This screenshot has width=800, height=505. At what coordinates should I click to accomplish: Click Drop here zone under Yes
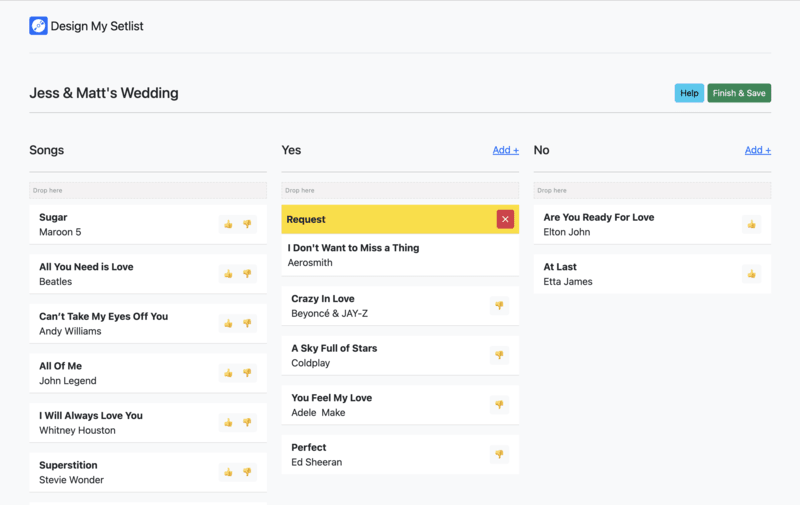click(x=400, y=190)
